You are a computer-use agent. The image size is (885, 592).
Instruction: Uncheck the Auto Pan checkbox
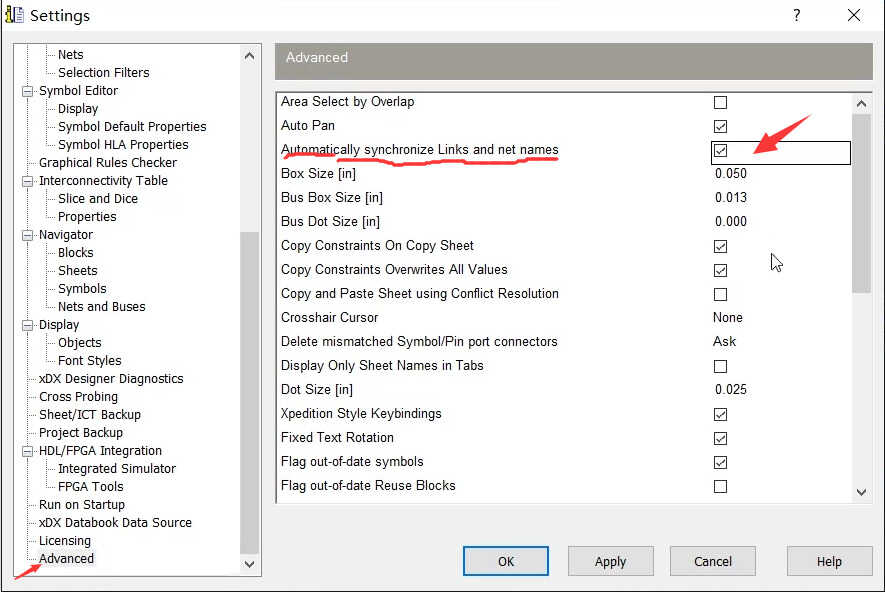720,126
